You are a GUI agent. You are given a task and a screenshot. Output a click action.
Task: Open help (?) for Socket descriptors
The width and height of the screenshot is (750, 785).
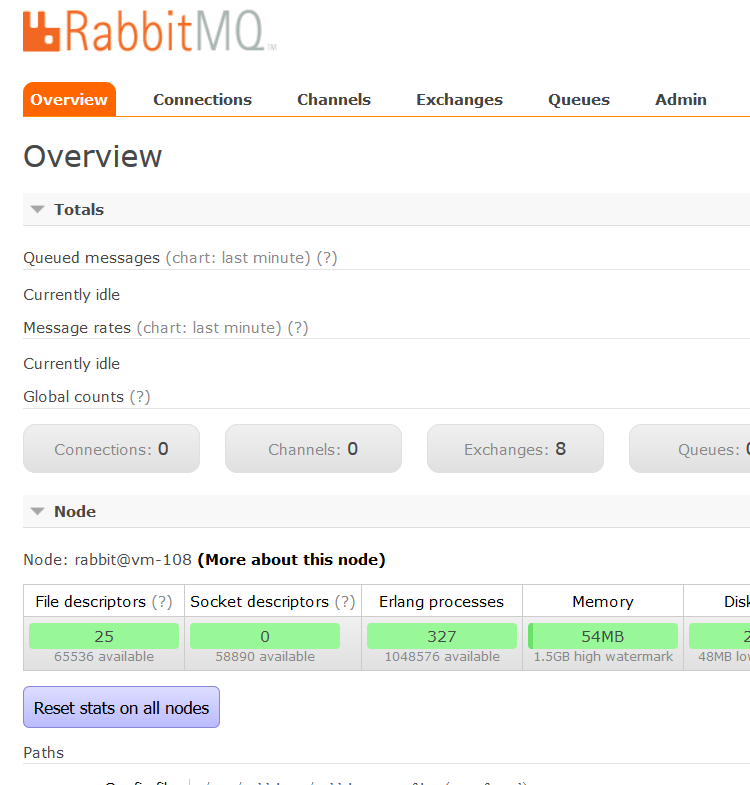tap(345, 601)
